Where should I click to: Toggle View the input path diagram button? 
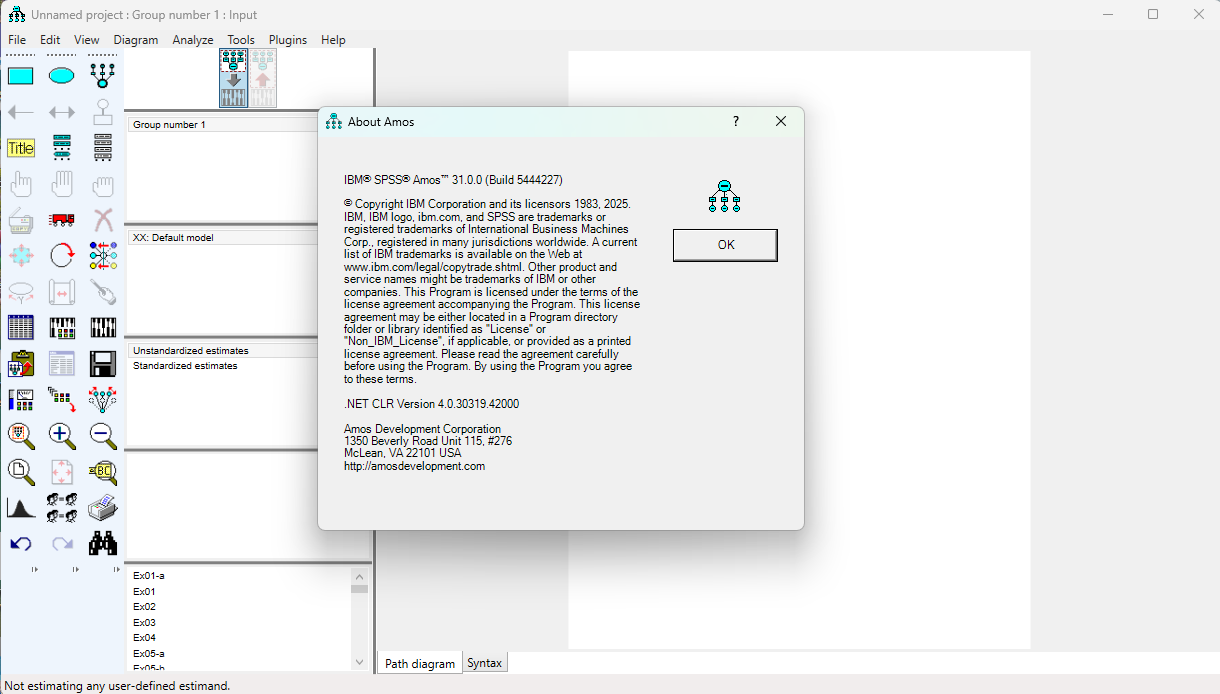tap(233, 78)
